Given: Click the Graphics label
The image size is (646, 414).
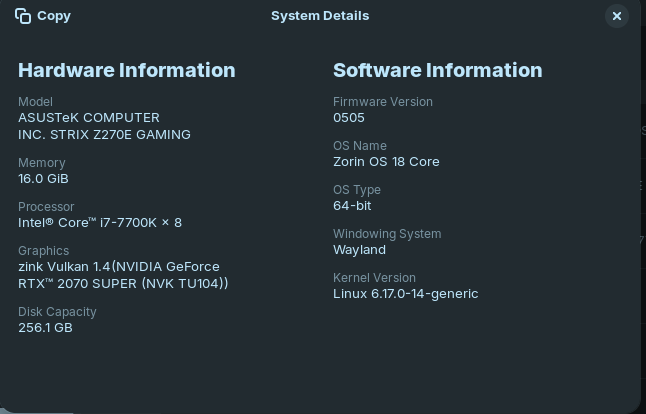Looking at the screenshot, I should (44, 251).
